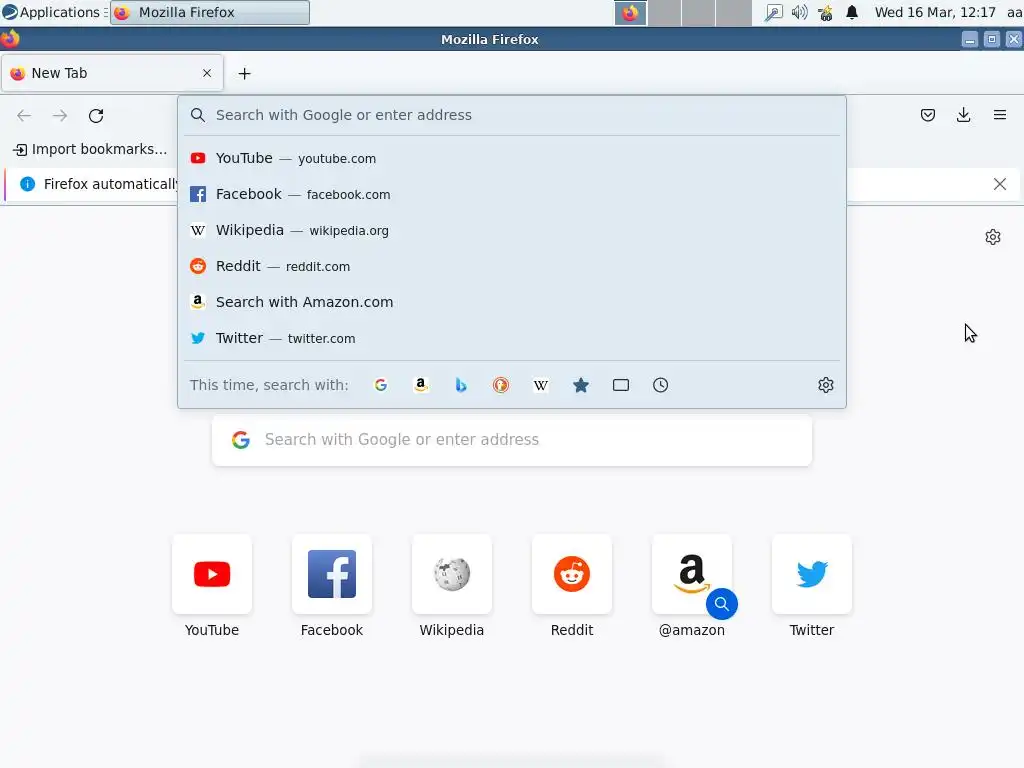Search Bookmarks using the star icon
The height and width of the screenshot is (768, 1024).
[581, 385]
